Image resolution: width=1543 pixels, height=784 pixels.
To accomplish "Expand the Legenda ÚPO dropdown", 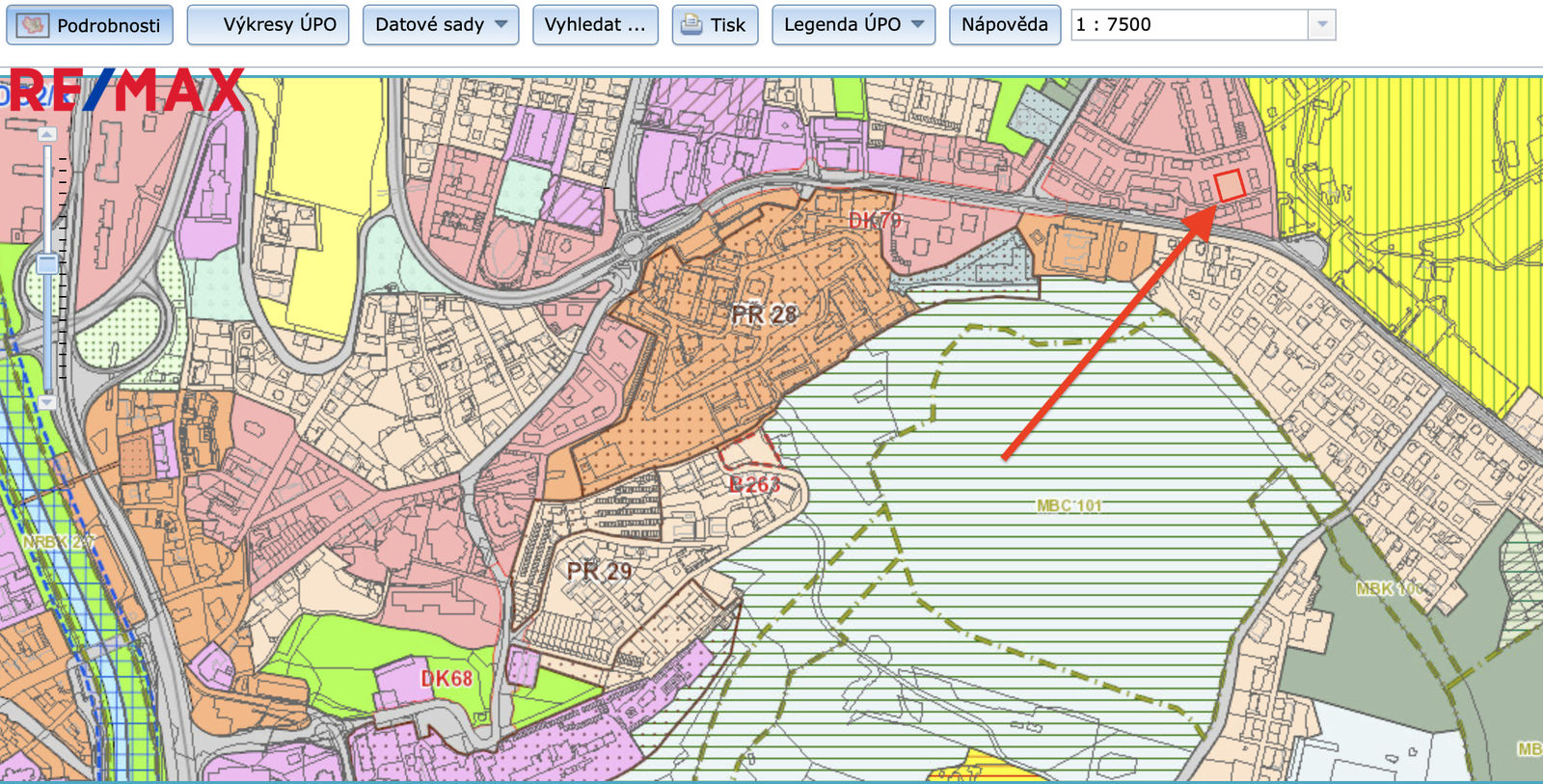I will (853, 25).
